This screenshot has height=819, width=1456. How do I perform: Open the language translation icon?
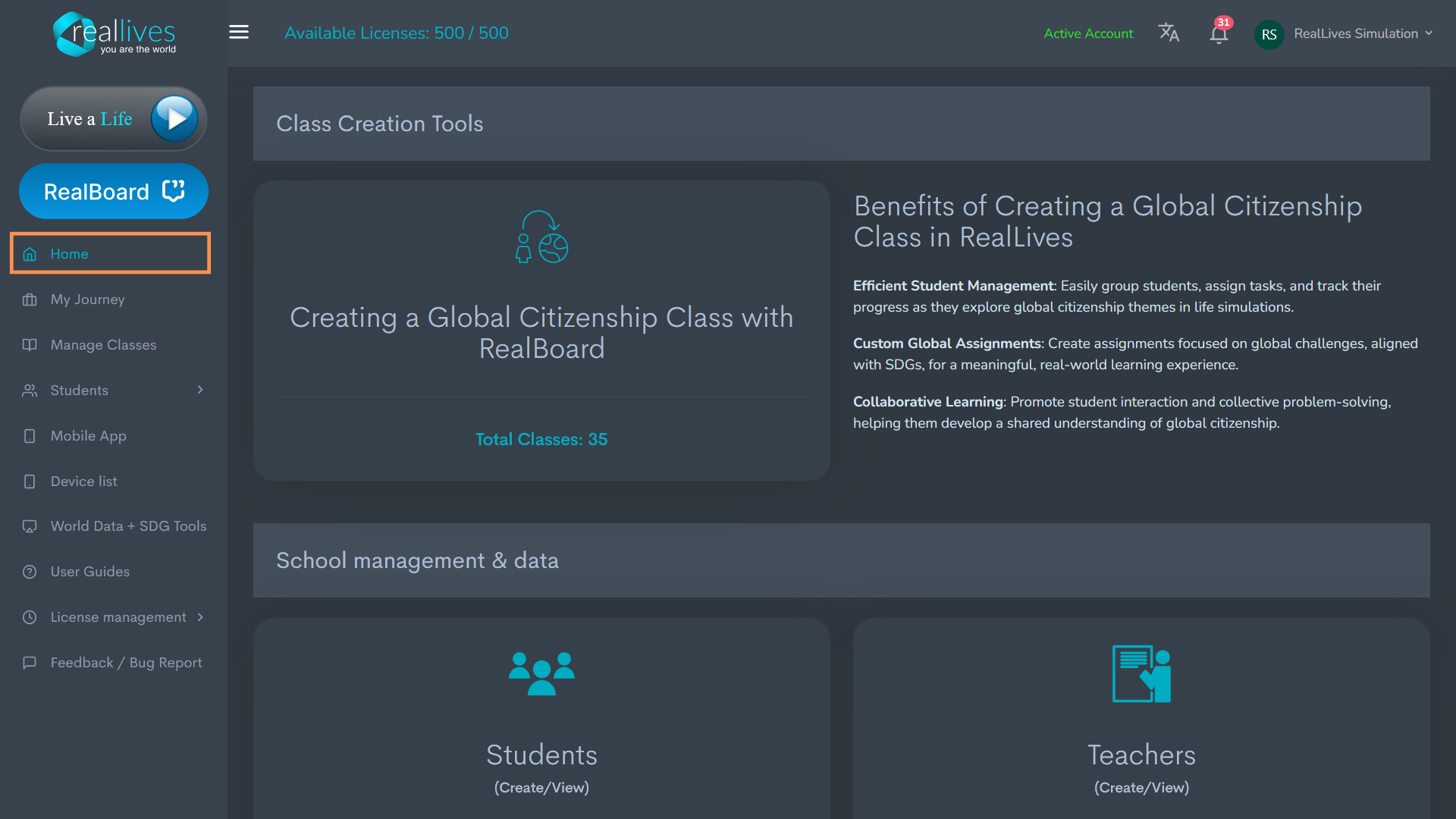(x=1169, y=33)
